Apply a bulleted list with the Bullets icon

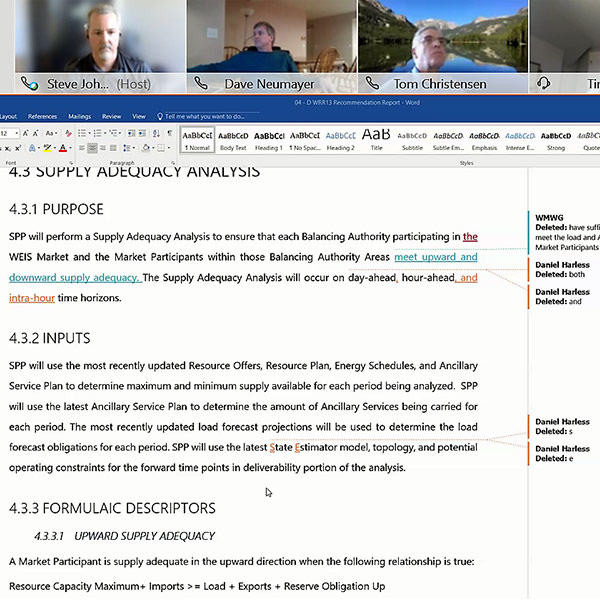pyautogui.click(x=81, y=133)
